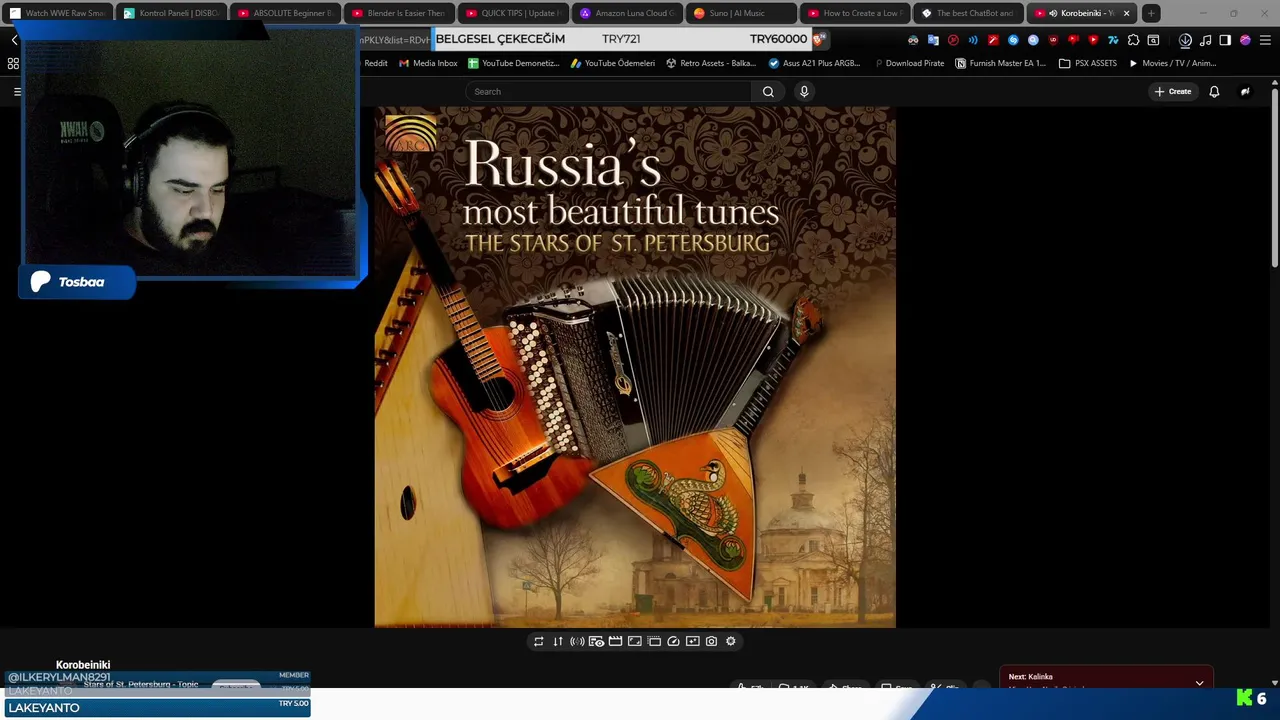Click the browser back arrow

click(x=14, y=40)
